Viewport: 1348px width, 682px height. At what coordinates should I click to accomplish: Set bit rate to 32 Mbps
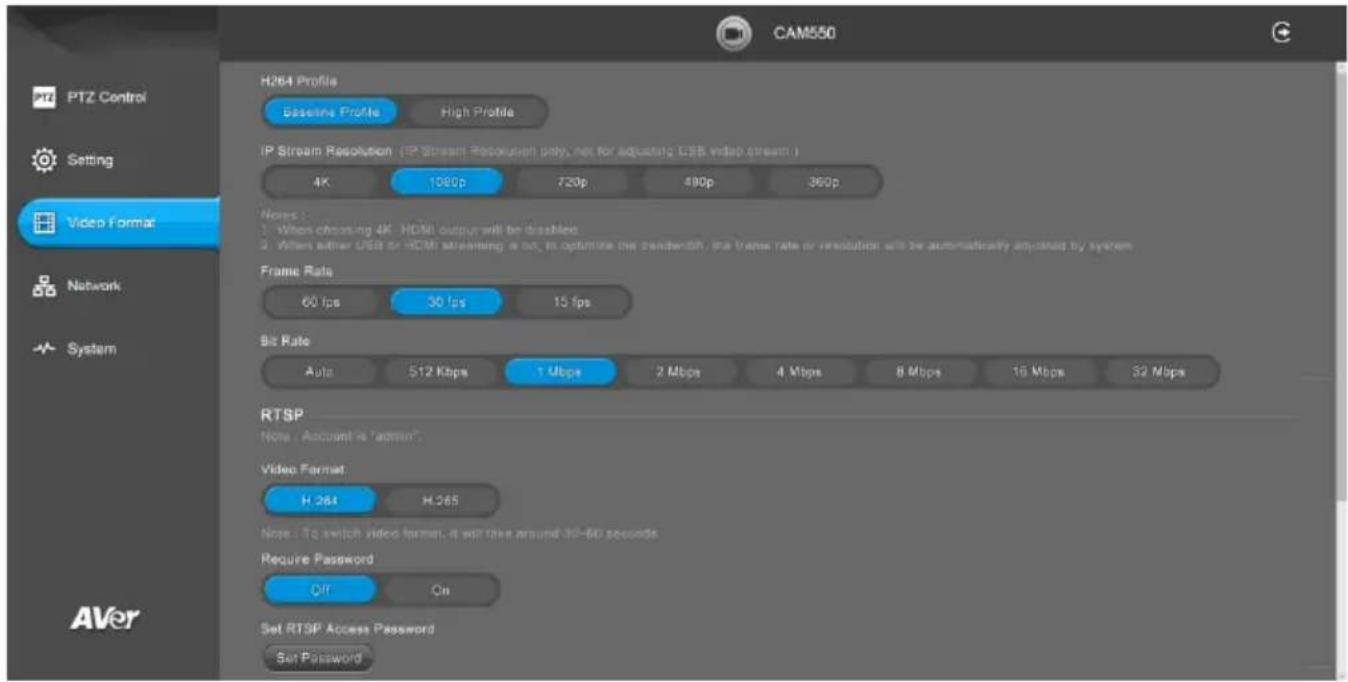1159,372
